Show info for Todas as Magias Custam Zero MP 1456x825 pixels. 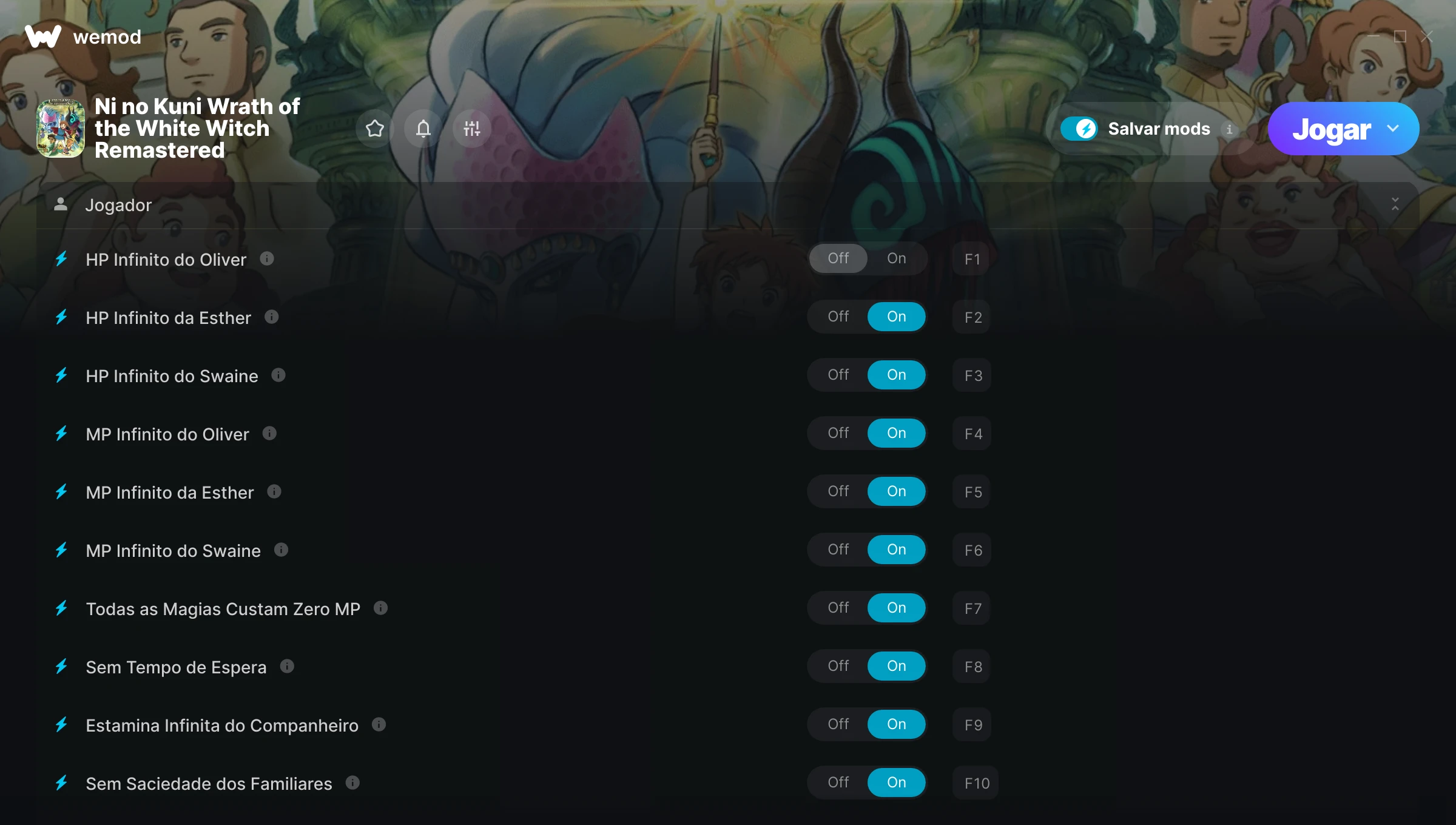[x=380, y=608]
